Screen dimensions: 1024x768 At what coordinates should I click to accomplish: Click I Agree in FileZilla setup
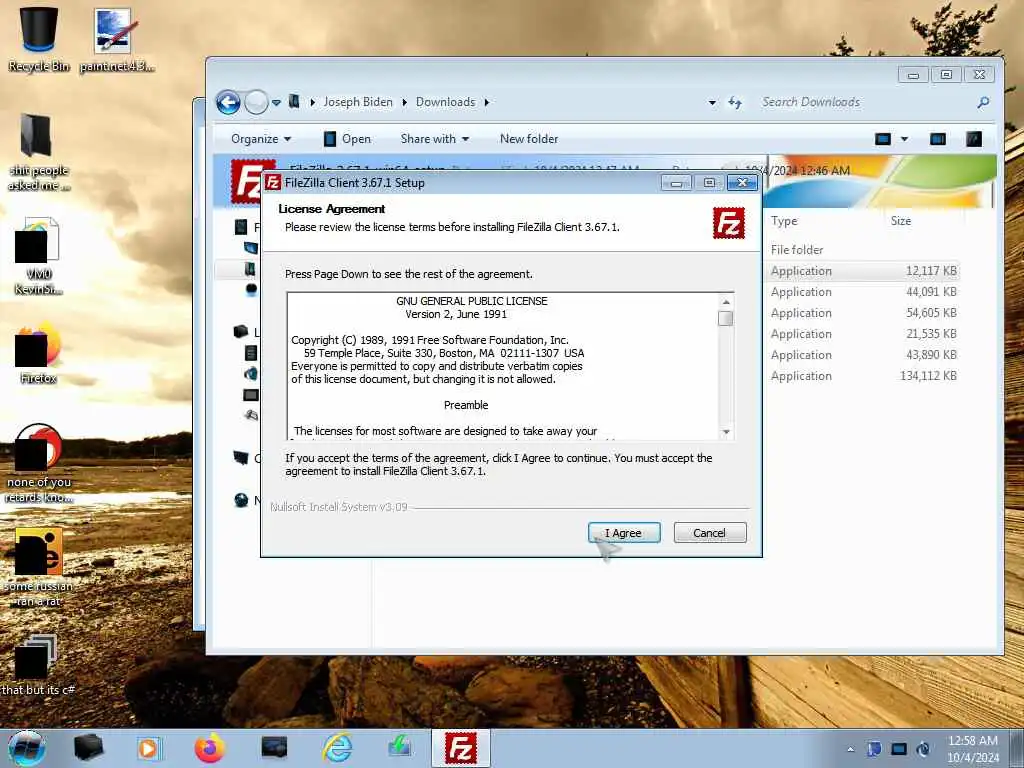(x=624, y=533)
